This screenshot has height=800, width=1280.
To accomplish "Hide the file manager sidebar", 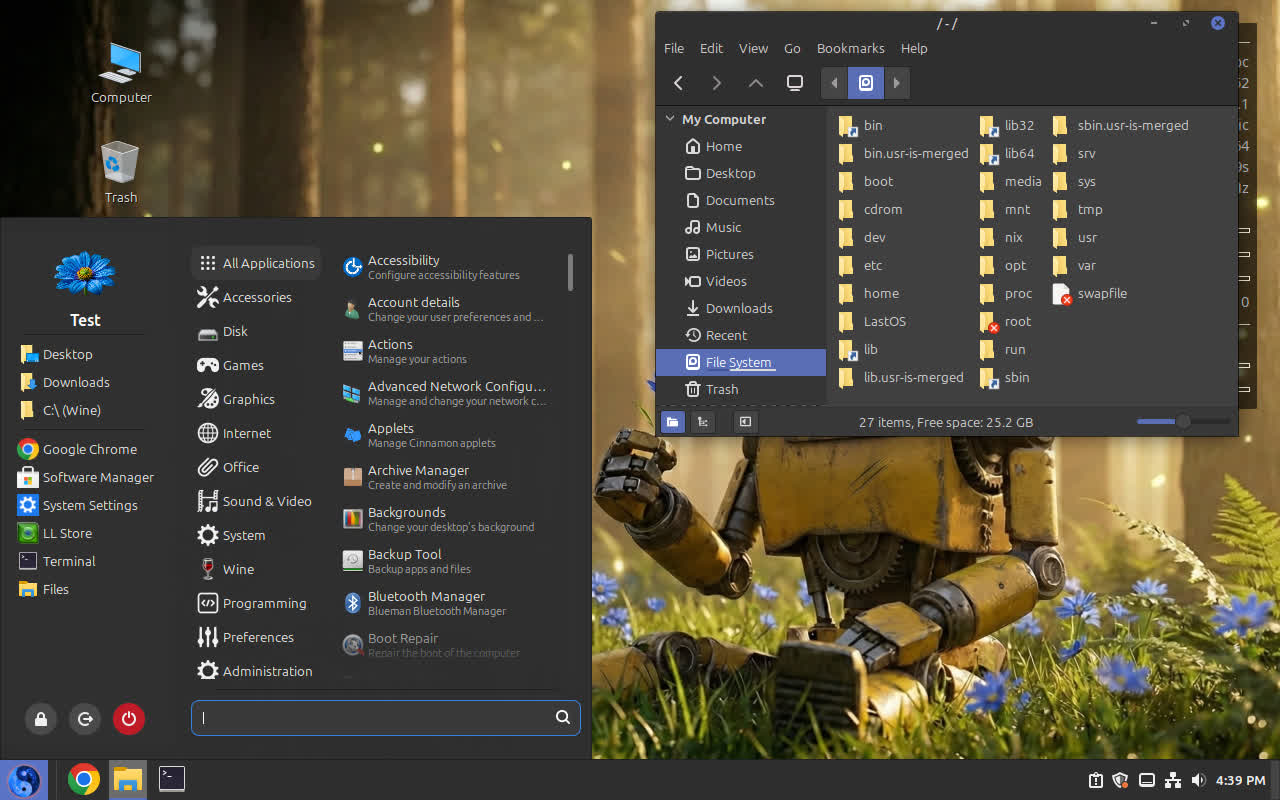I will (745, 422).
